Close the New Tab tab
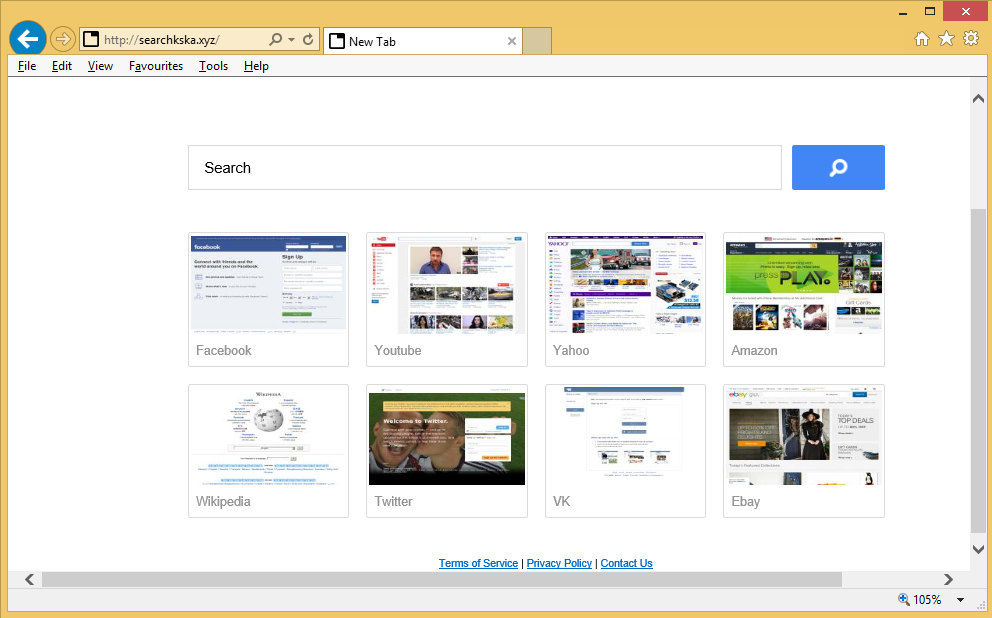 [512, 41]
